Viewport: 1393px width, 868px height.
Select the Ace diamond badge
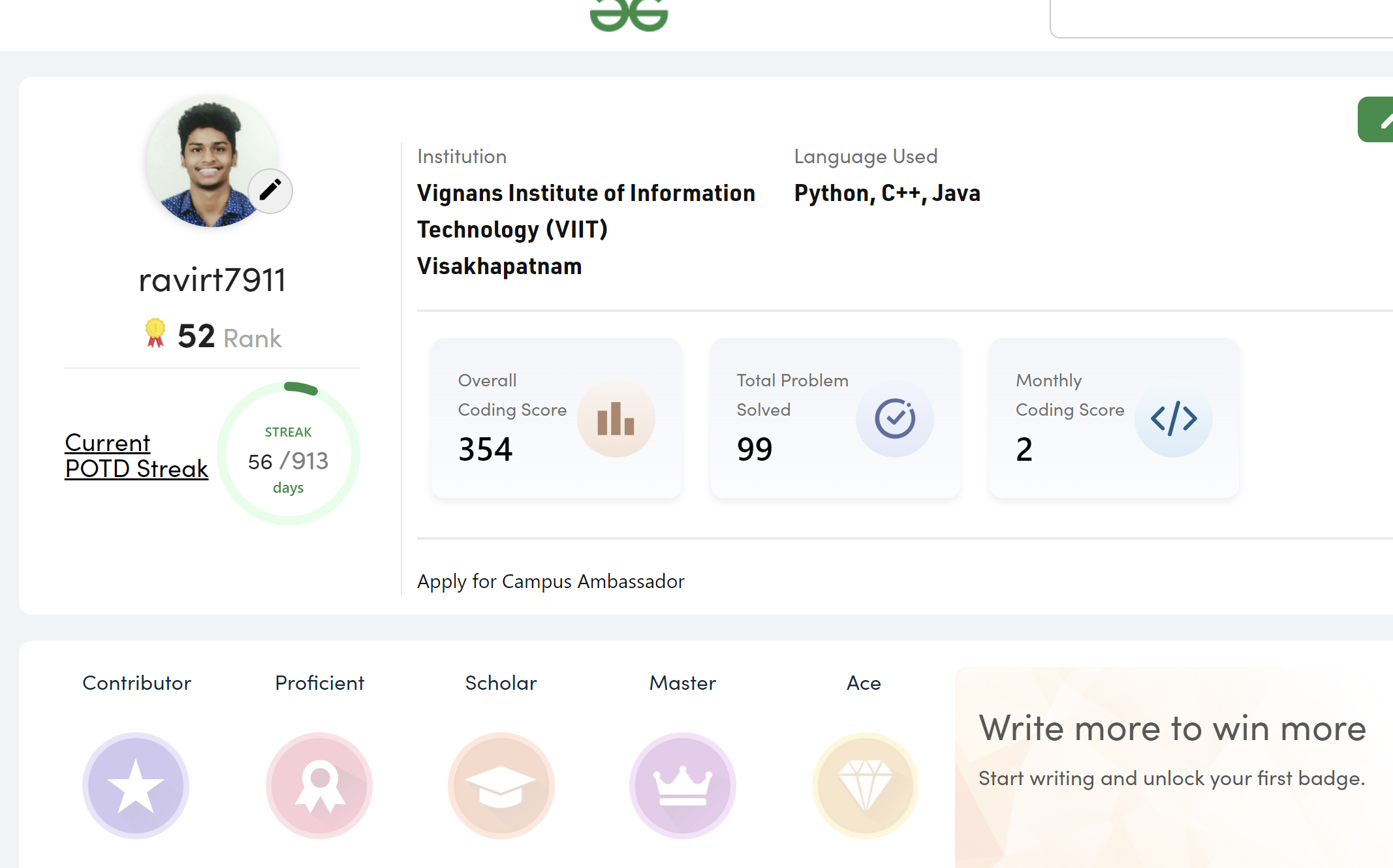[865, 786]
